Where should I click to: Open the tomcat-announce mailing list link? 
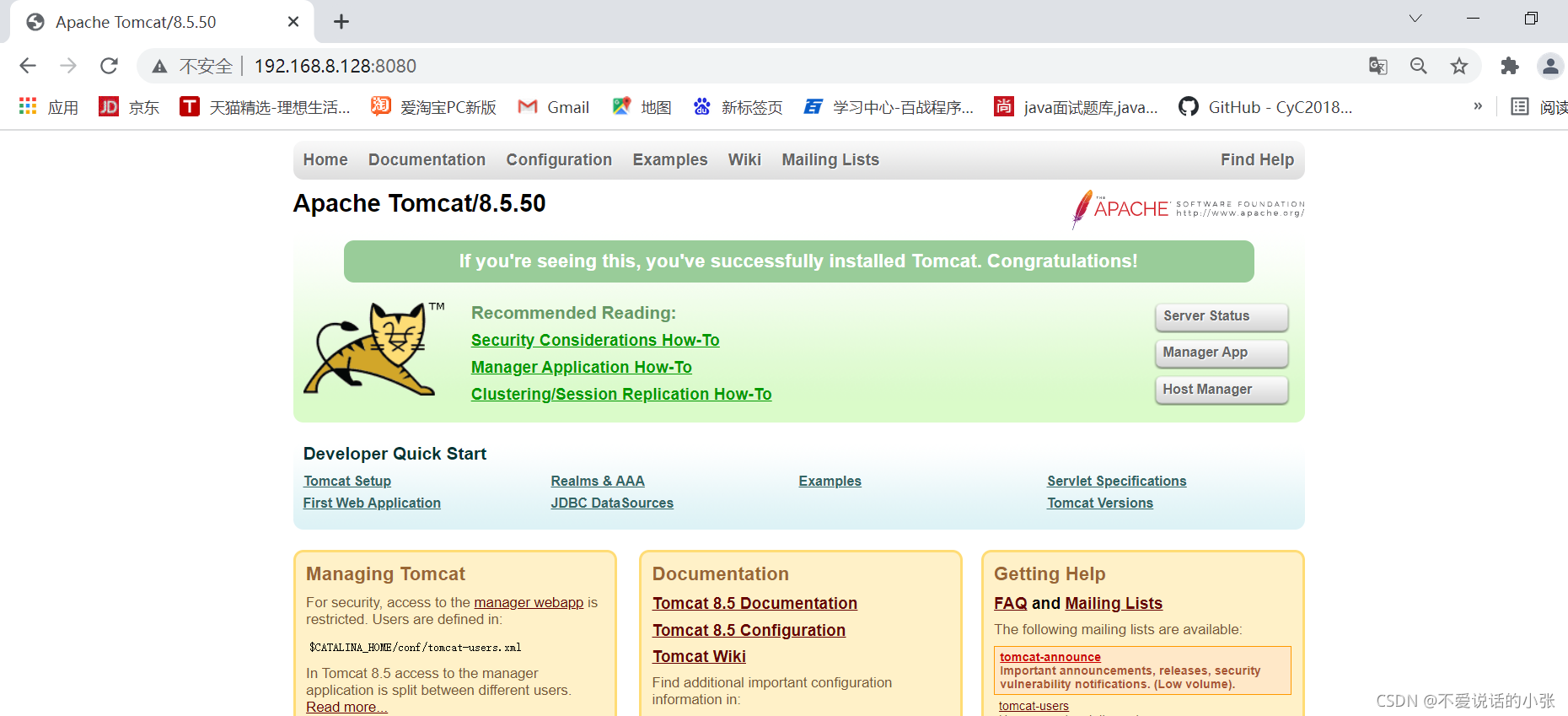[x=1050, y=657]
